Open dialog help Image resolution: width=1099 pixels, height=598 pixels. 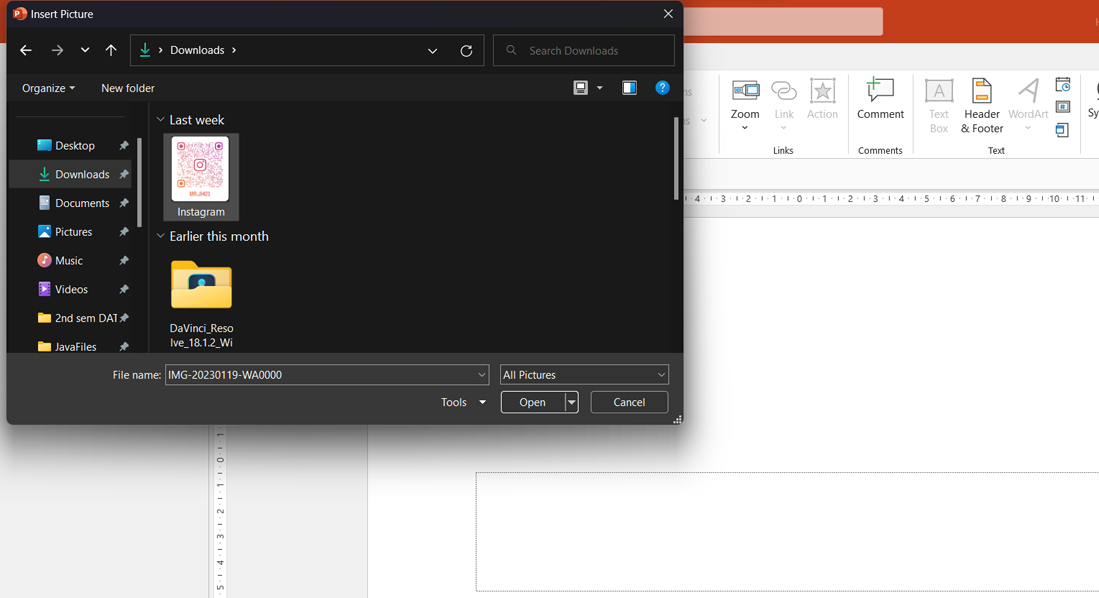tap(662, 88)
